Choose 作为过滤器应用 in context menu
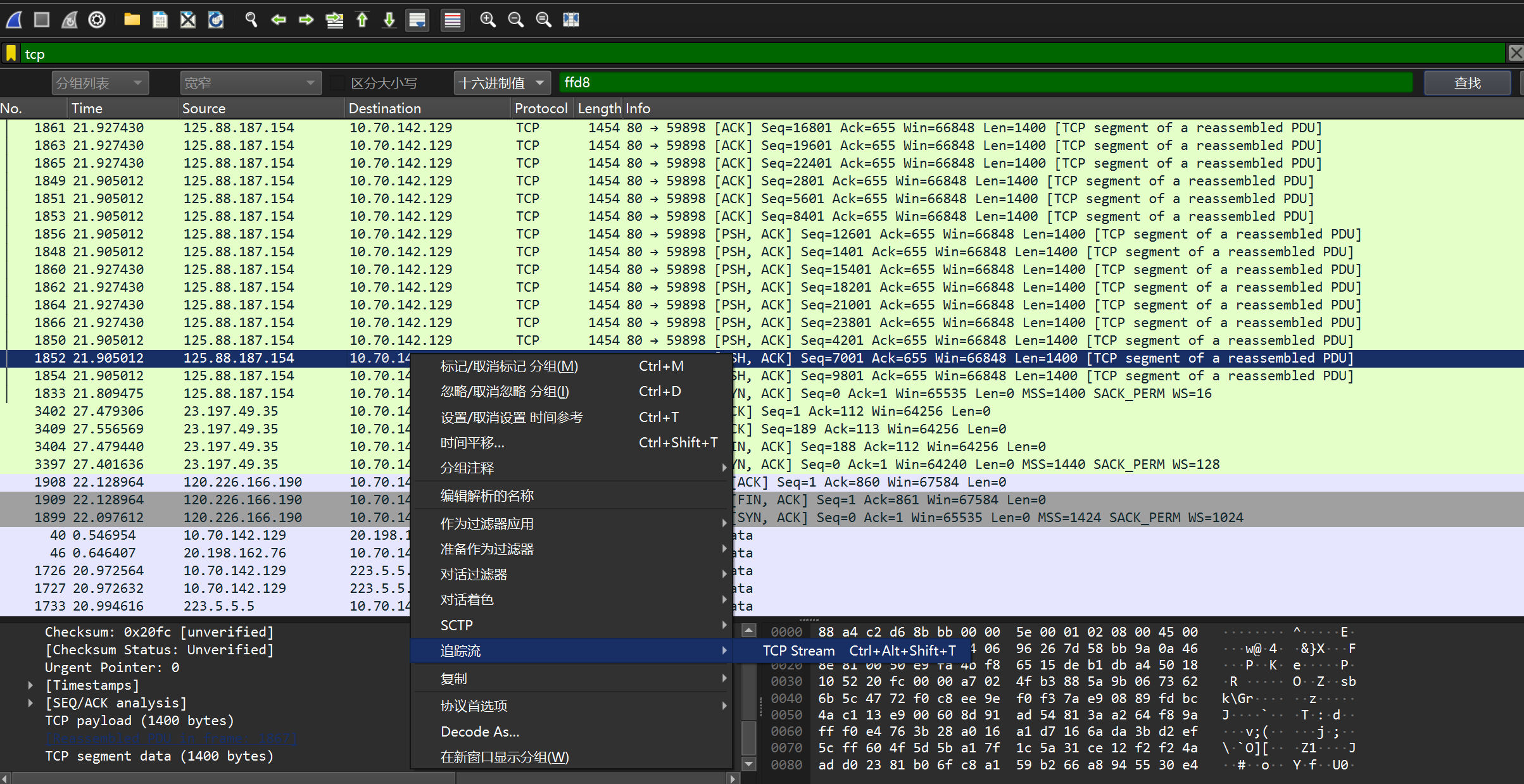This screenshot has height=784, width=1524. point(487,523)
